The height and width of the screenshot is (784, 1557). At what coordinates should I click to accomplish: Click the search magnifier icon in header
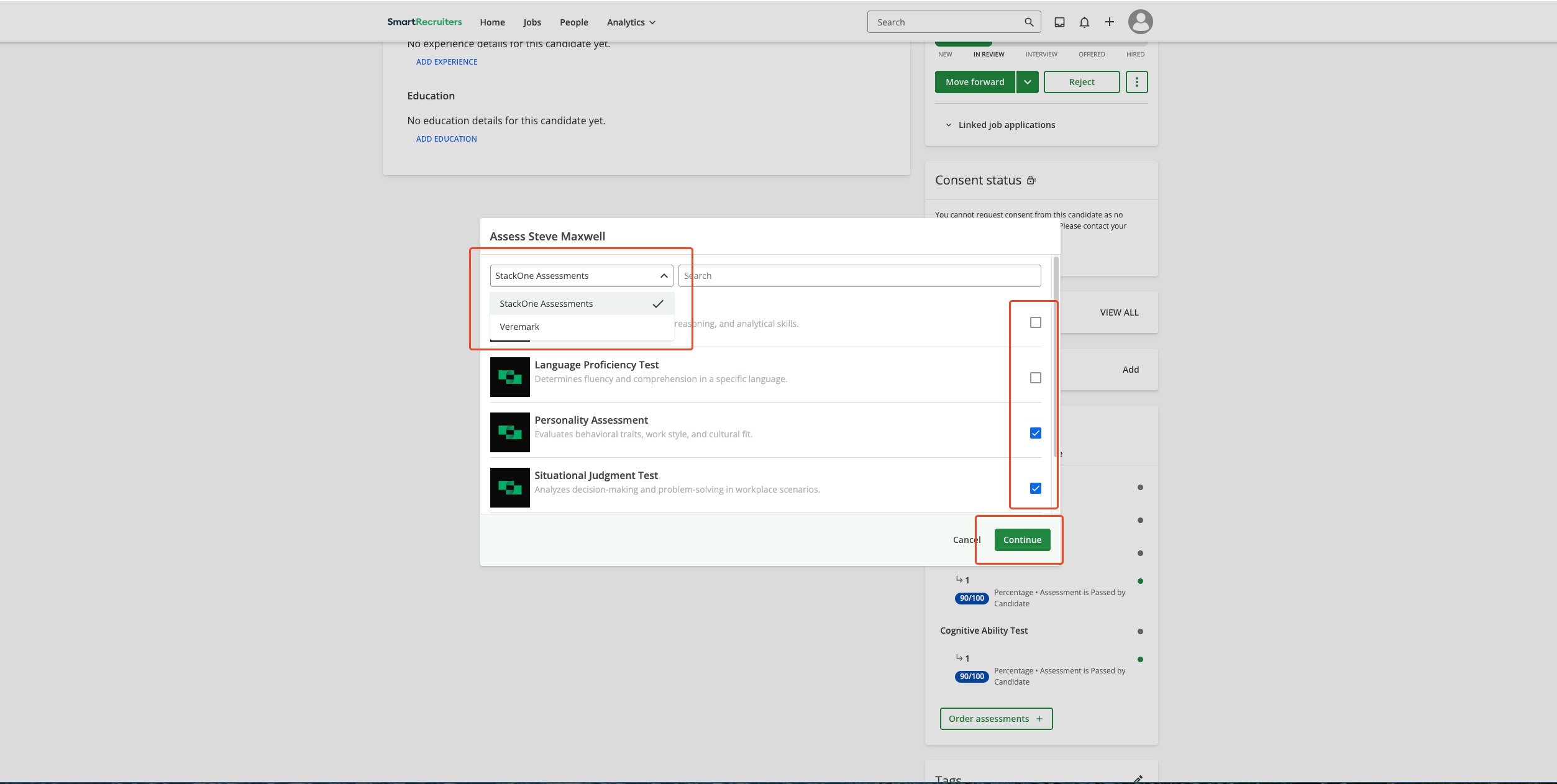coord(1029,22)
